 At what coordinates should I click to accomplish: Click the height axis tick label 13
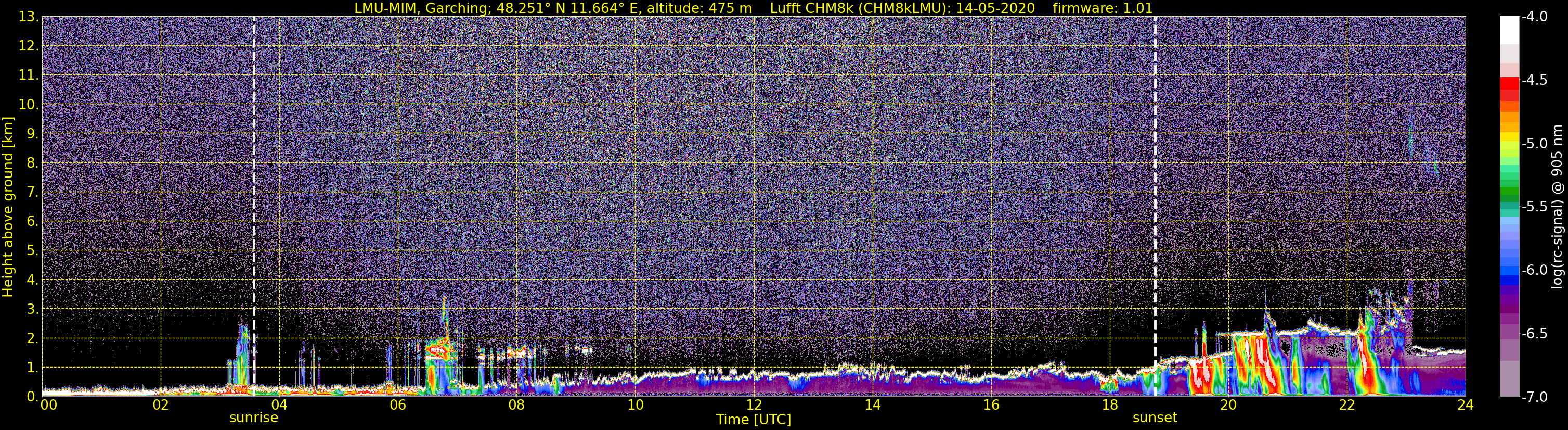pos(28,17)
